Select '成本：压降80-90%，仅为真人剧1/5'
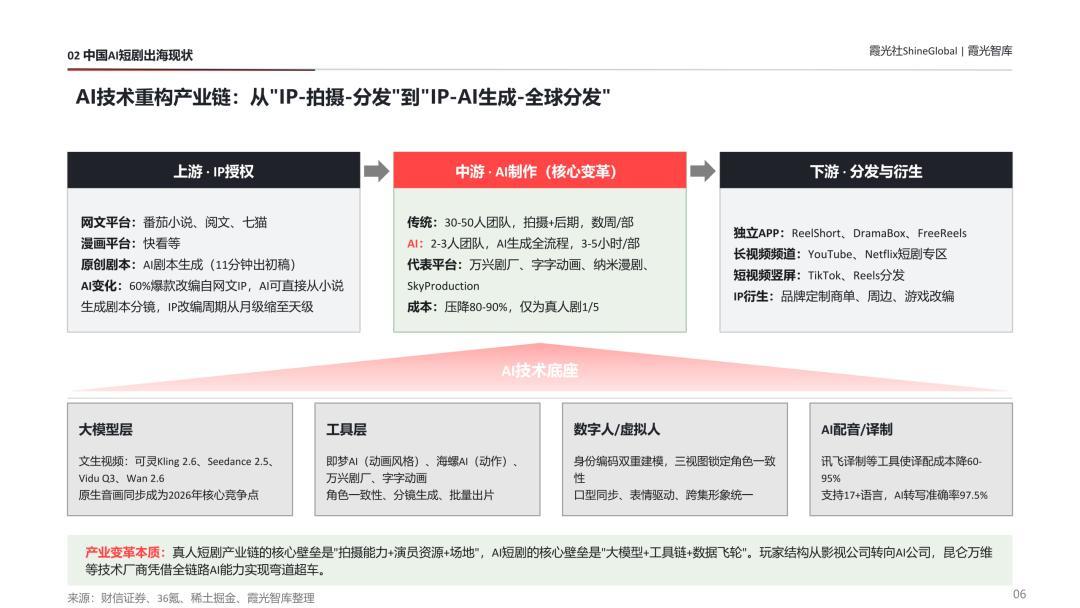Viewport: 1080px width, 608px height. [x=503, y=307]
